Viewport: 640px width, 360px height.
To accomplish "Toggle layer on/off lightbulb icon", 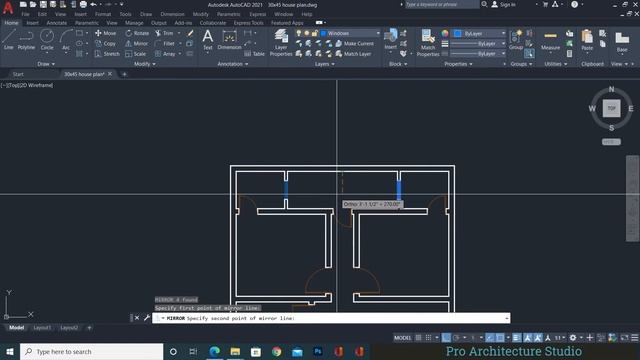I will coord(299,33).
